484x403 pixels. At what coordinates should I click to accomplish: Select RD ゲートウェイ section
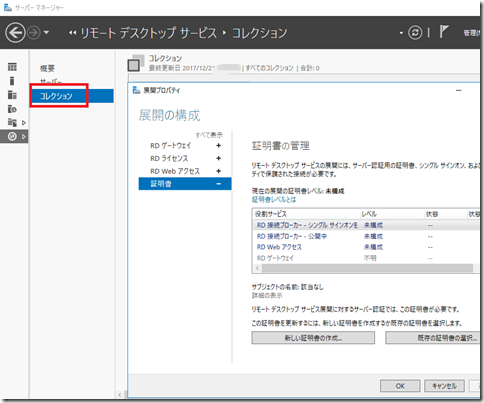(x=171, y=146)
